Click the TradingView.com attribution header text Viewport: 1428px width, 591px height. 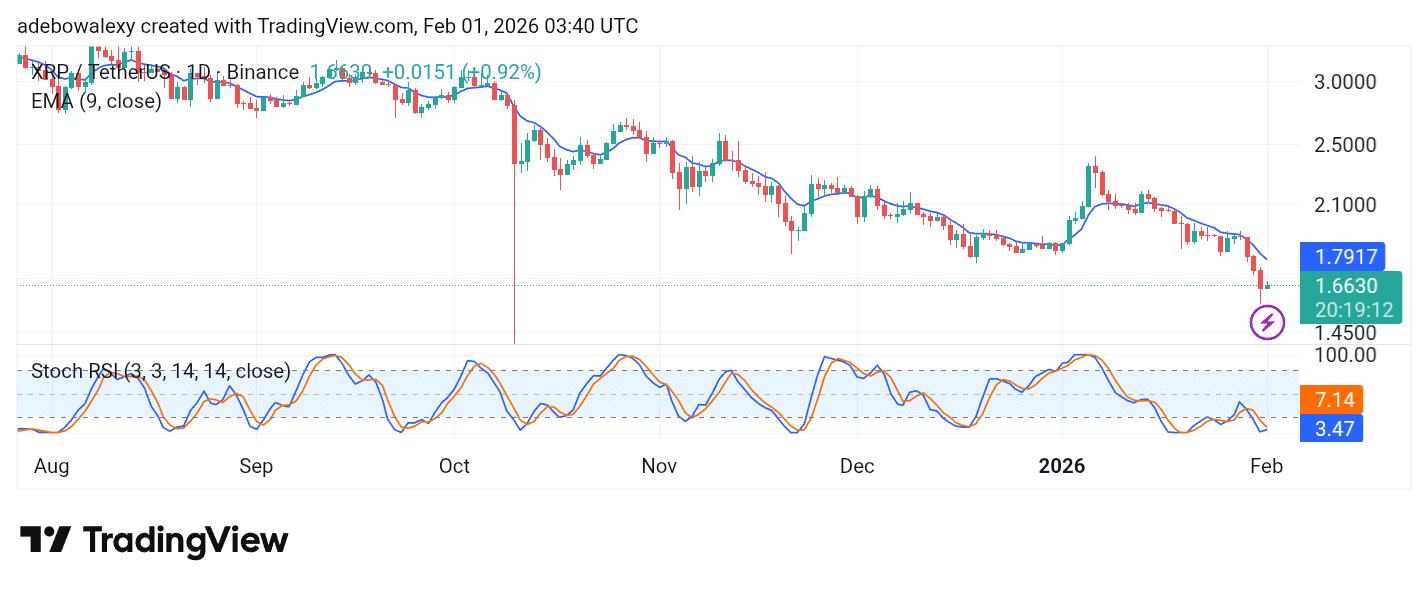[327, 27]
